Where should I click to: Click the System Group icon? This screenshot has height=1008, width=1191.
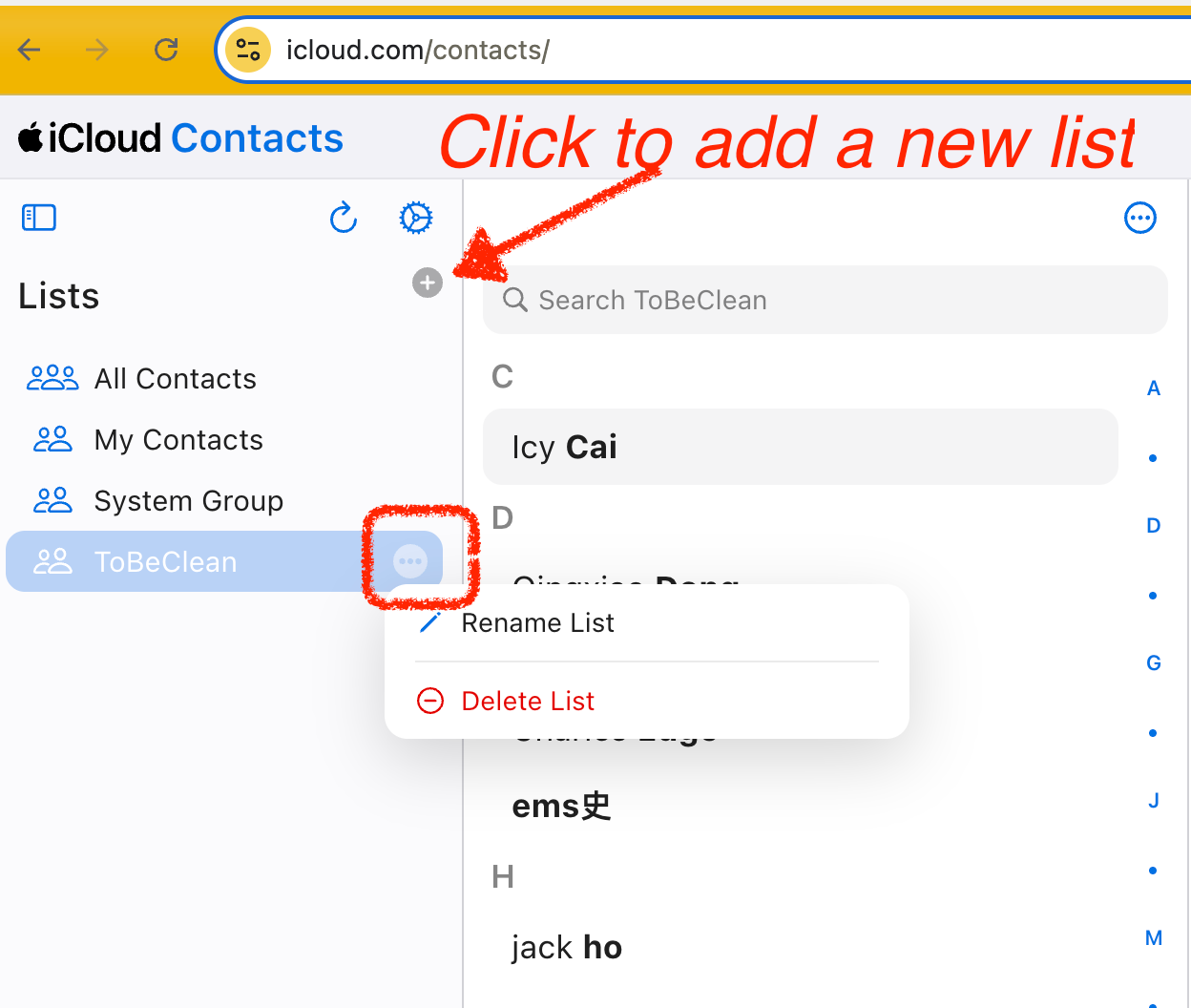point(52,500)
